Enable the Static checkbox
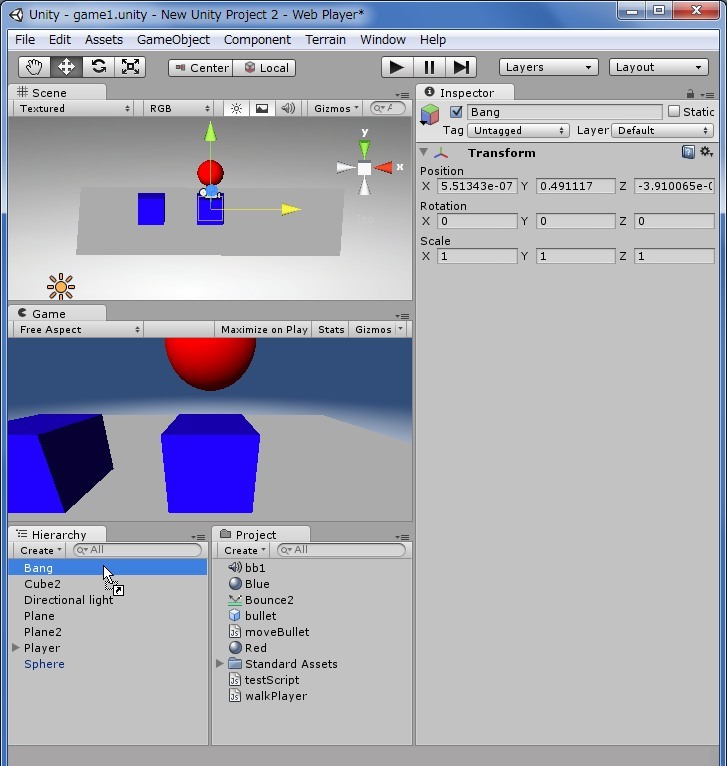The width and height of the screenshot is (727, 766). 674,112
